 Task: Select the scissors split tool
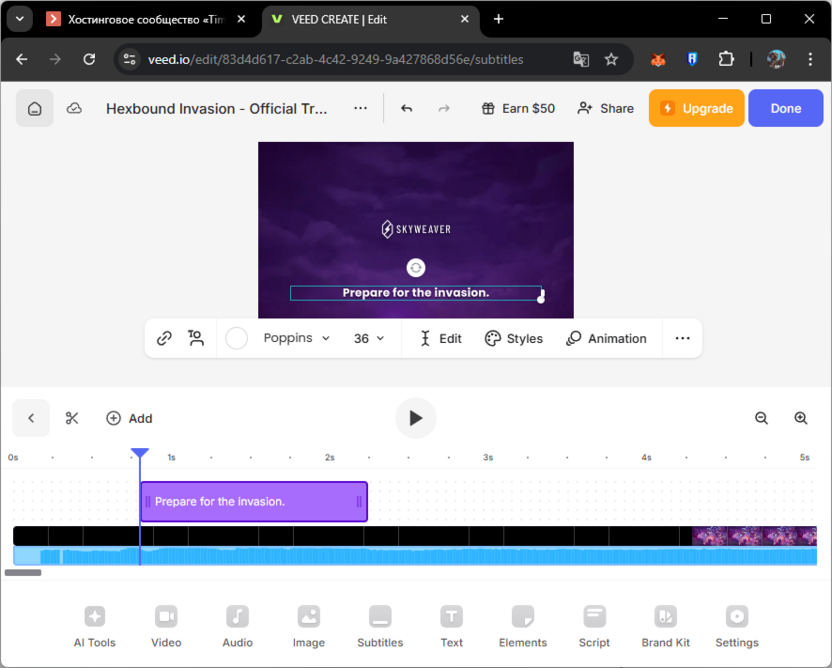click(71, 418)
